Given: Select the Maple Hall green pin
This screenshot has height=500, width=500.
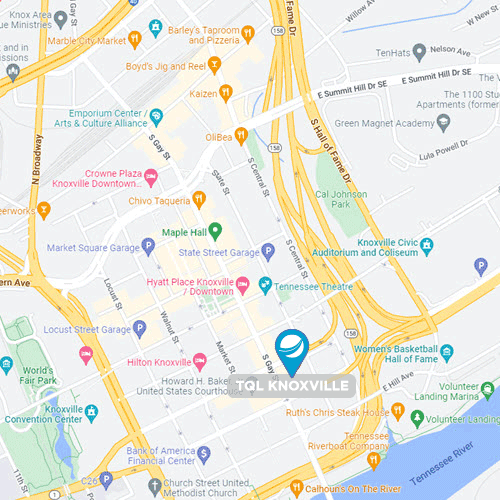Looking at the screenshot, I should (x=215, y=231).
